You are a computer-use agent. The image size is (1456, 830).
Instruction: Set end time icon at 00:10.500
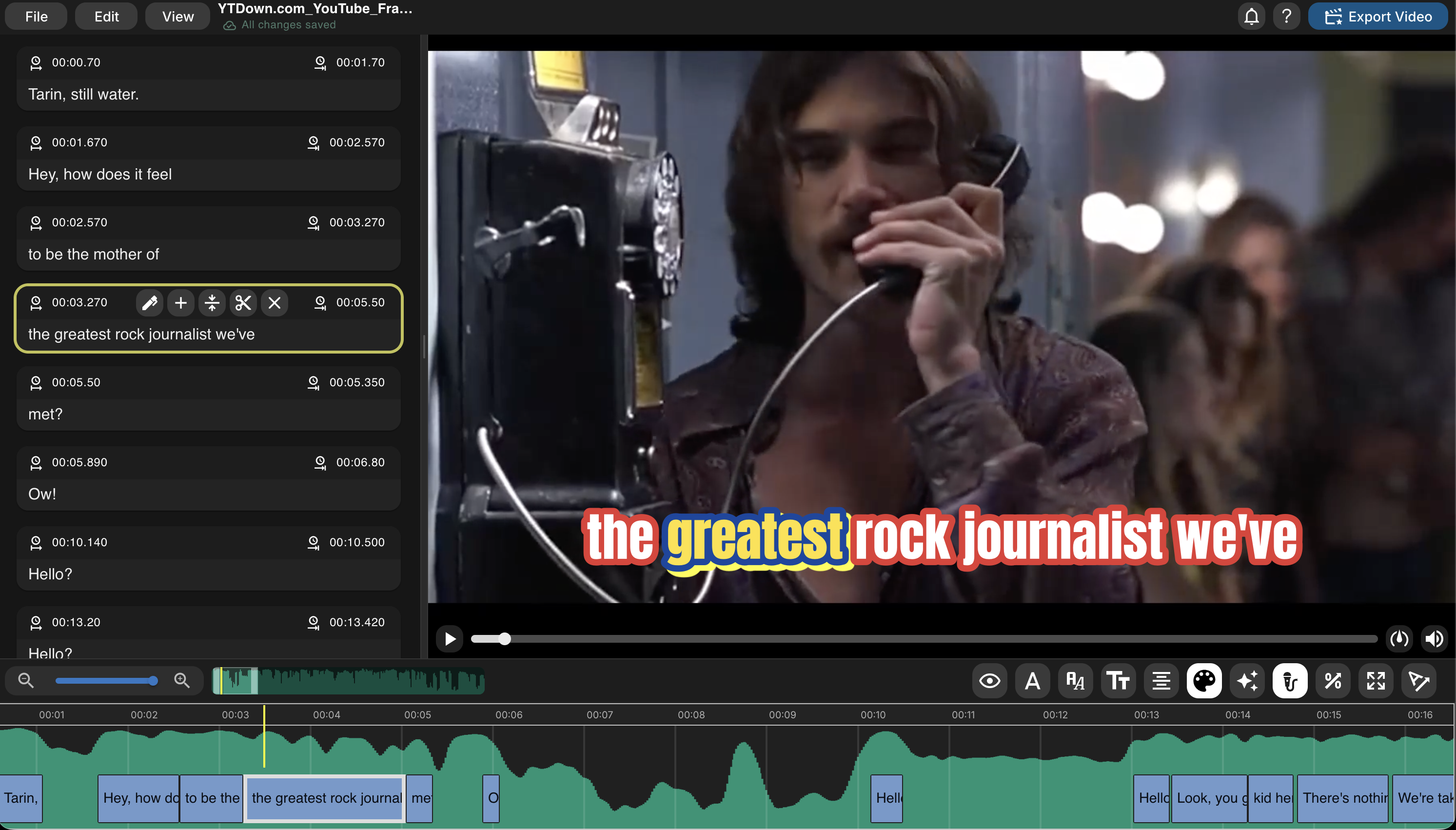pyautogui.click(x=314, y=542)
